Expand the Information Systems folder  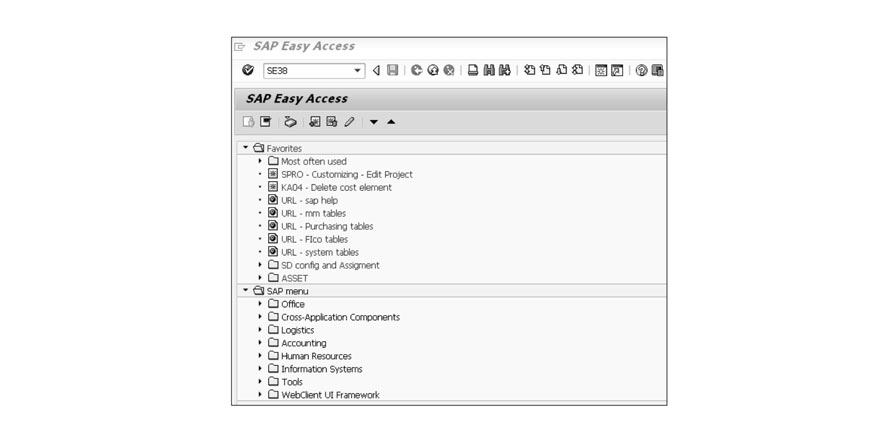[x=260, y=368]
